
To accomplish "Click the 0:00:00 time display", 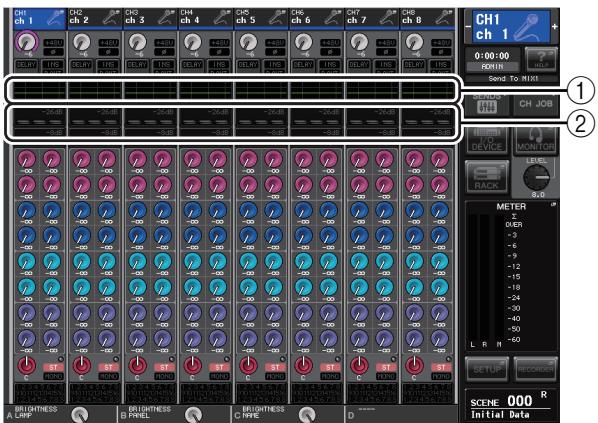I will click(x=492, y=56).
